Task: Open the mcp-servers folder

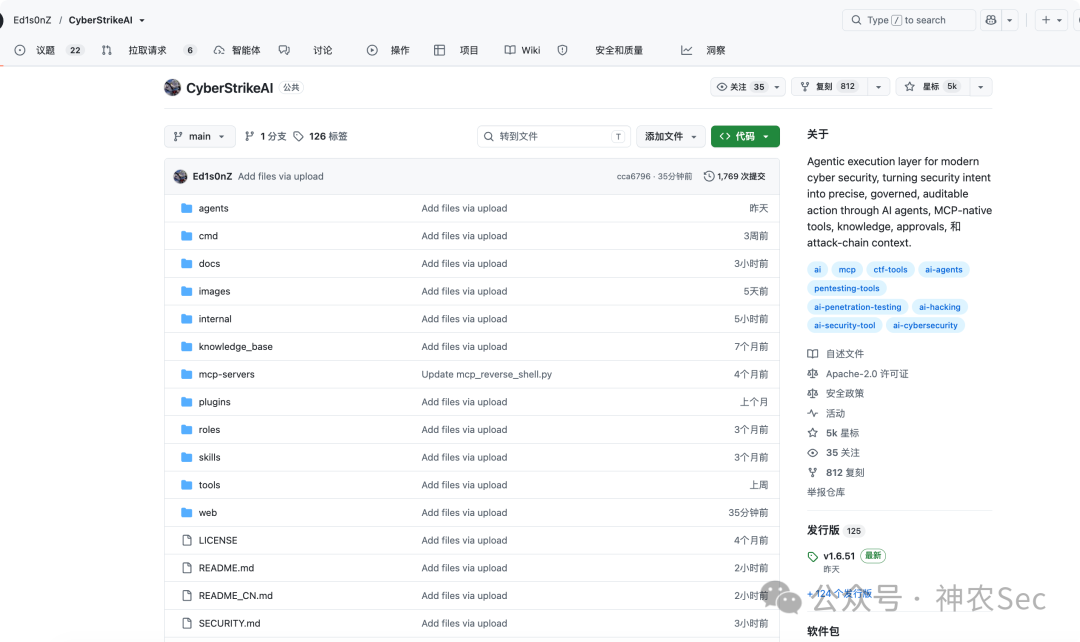Action: (x=227, y=374)
